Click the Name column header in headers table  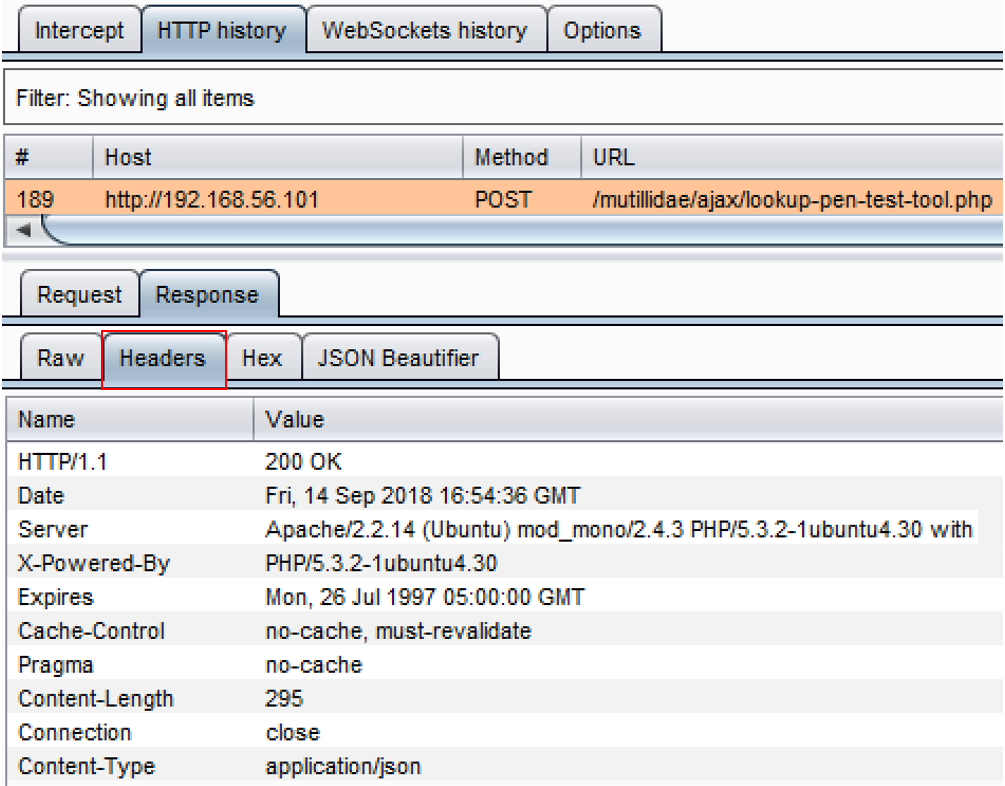(130, 419)
